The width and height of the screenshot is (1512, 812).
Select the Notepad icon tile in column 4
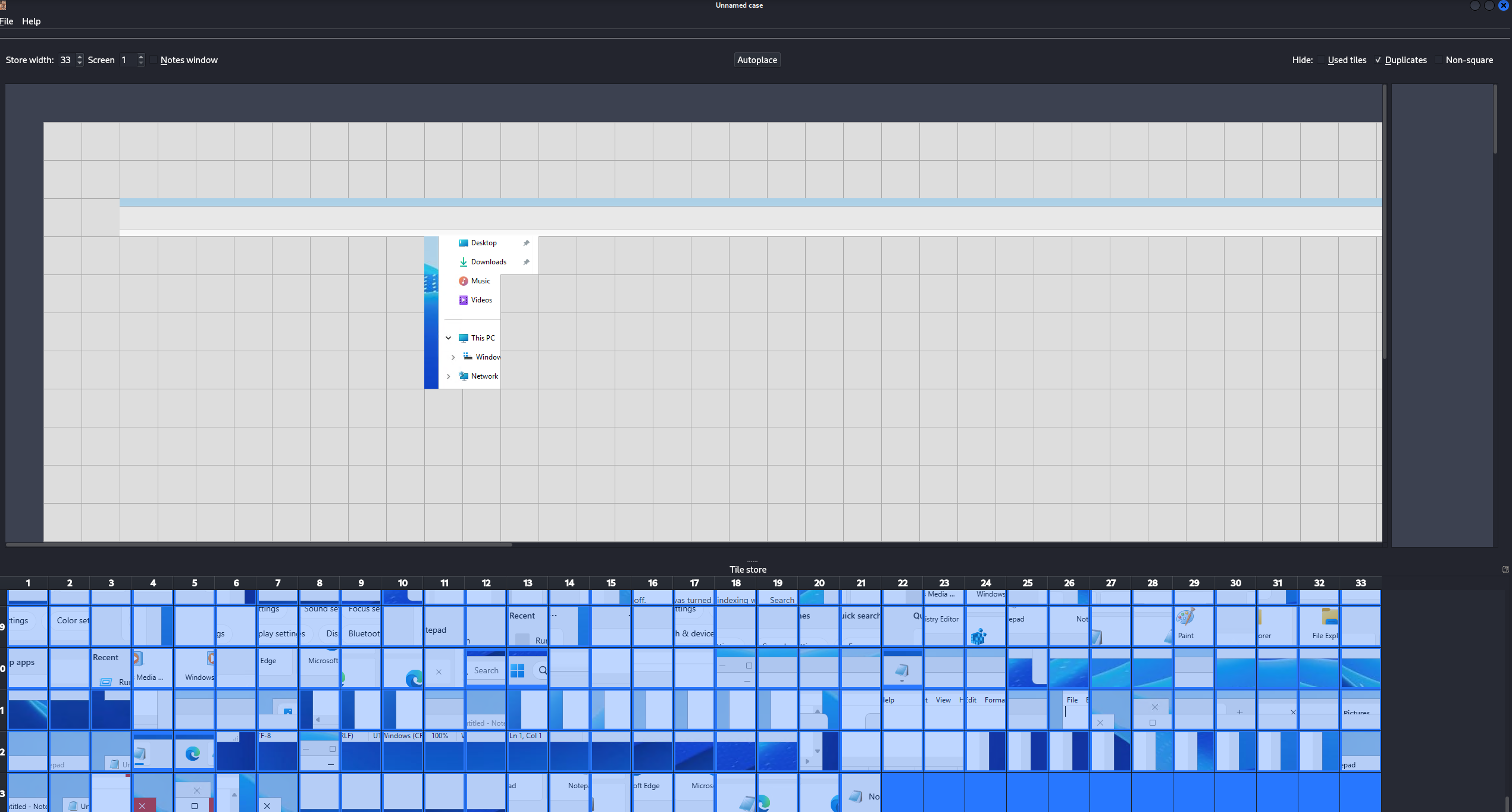pos(153,751)
